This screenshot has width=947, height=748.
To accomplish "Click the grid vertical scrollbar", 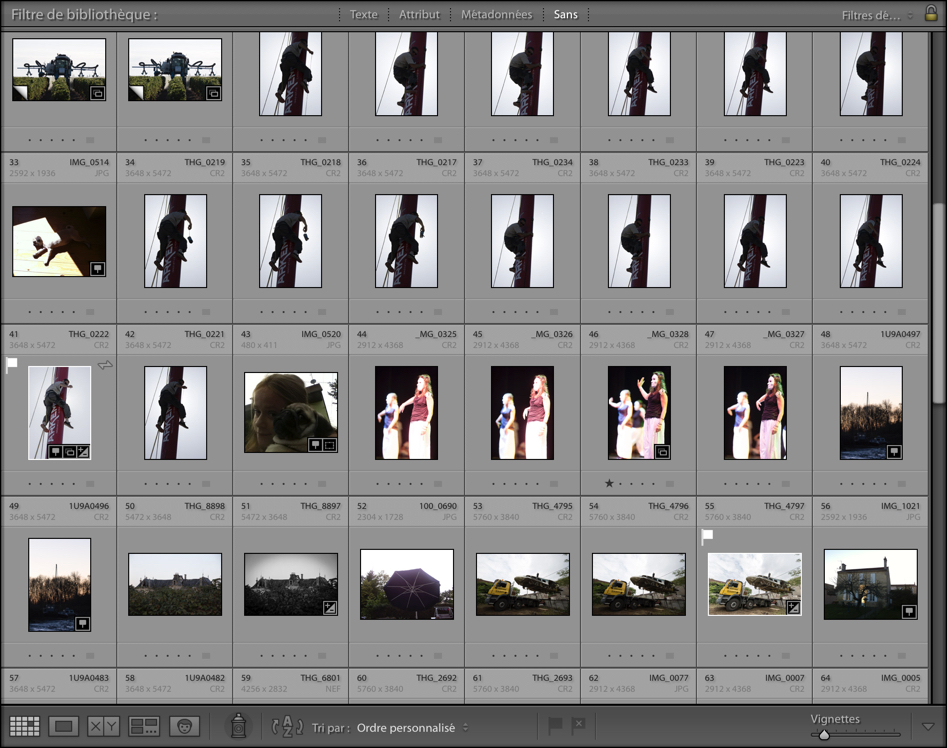I will [937, 304].
